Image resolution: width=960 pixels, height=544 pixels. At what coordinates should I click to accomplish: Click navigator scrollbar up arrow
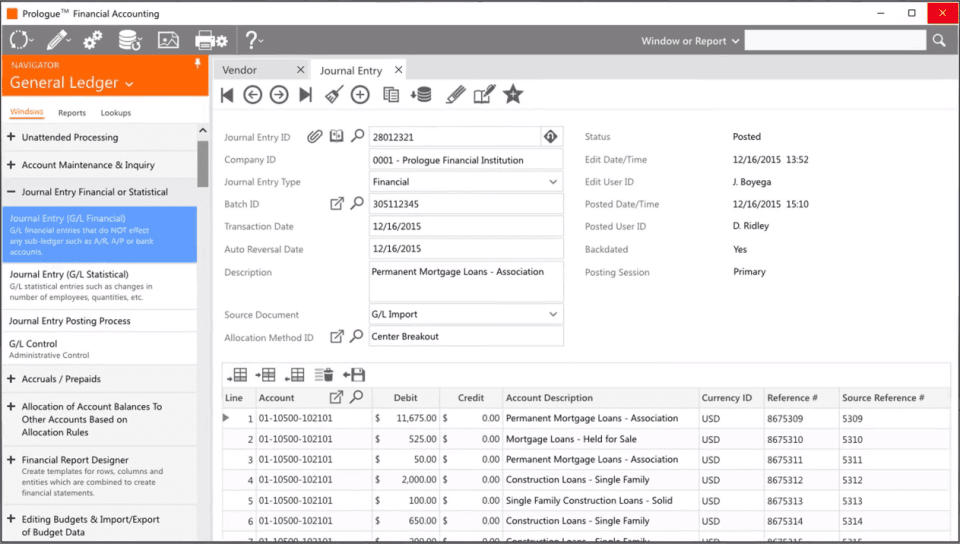[203, 130]
